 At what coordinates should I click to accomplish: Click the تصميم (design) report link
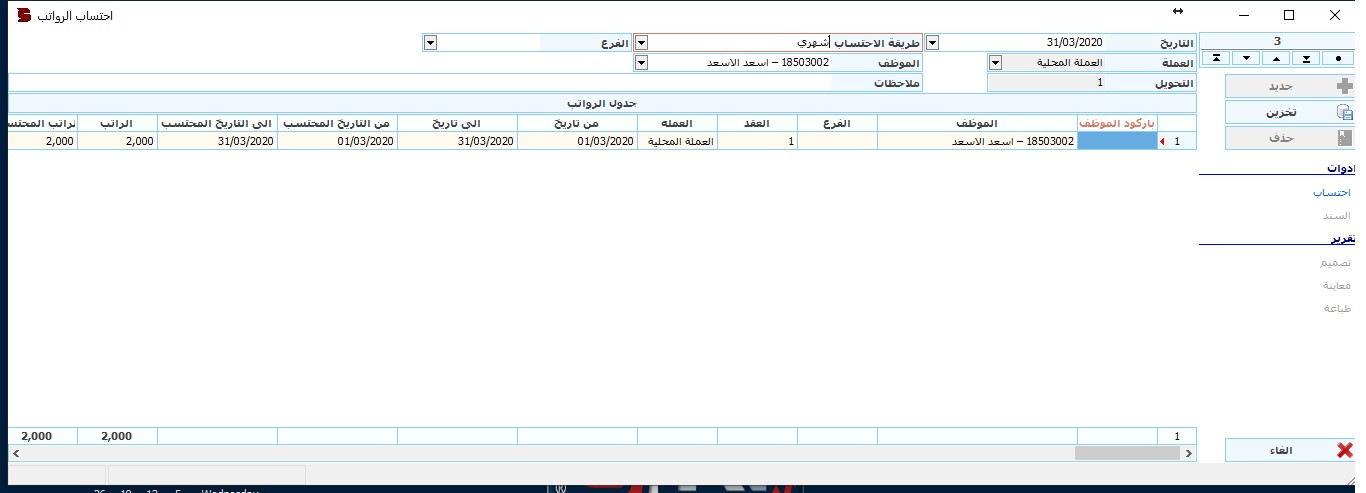tap(1335, 262)
